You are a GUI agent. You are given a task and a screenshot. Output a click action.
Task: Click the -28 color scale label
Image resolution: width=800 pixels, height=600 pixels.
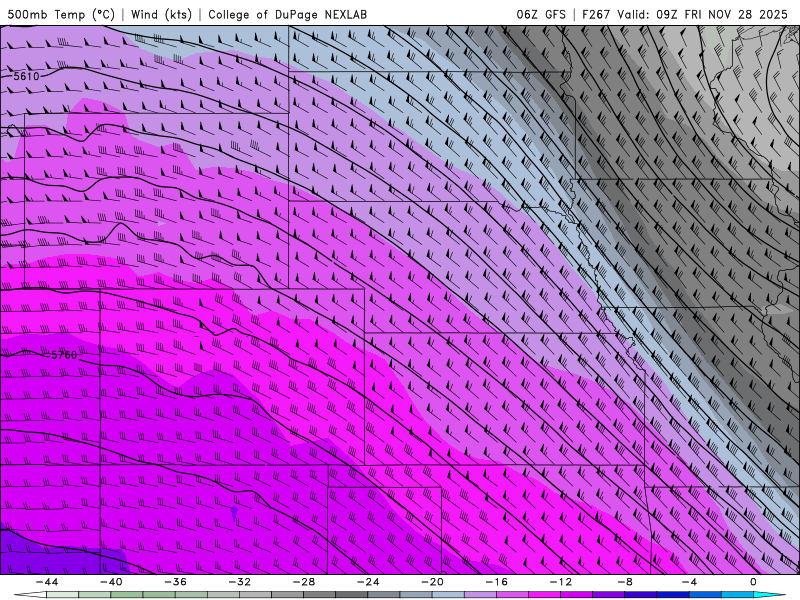tap(304, 582)
